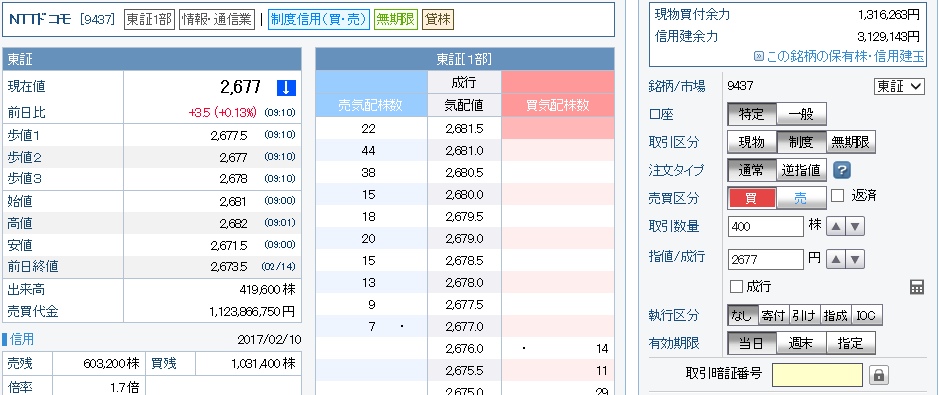Select the 週末 expiry option
Image resolution: width=941 pixels, height=395 pixels.
point(801,343)
